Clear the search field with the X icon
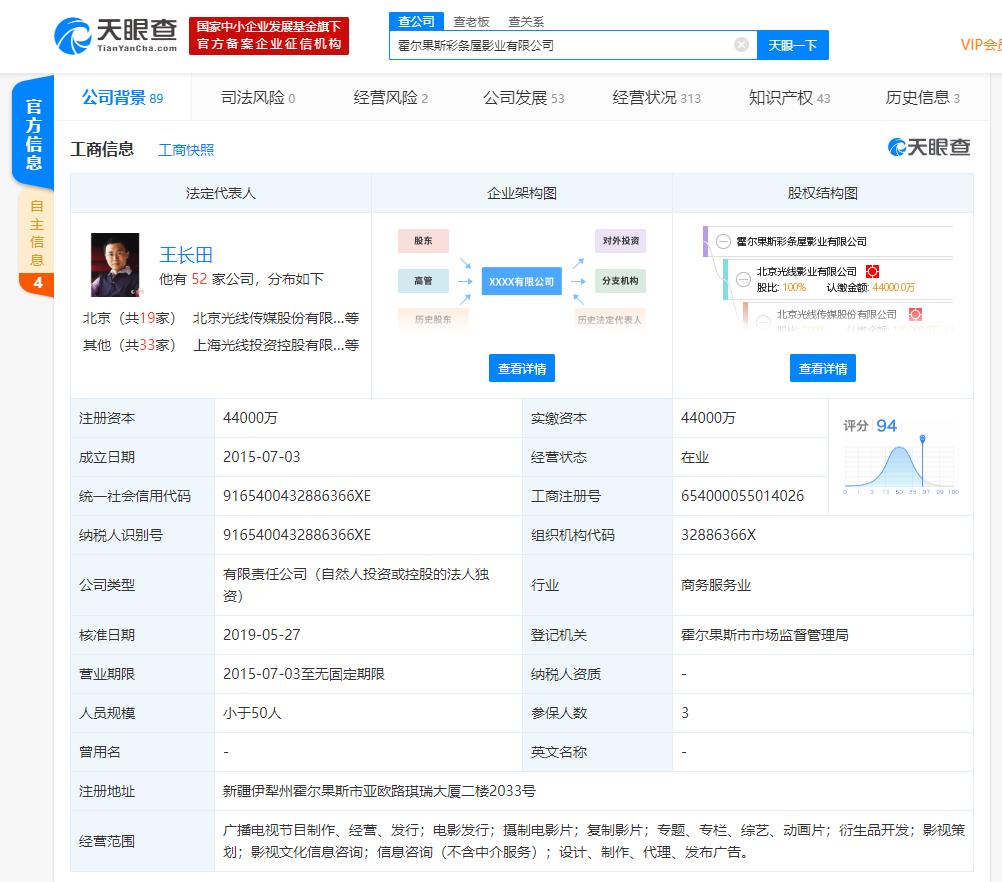Screen dimensions: 1002x882 (x=741, y=45)
